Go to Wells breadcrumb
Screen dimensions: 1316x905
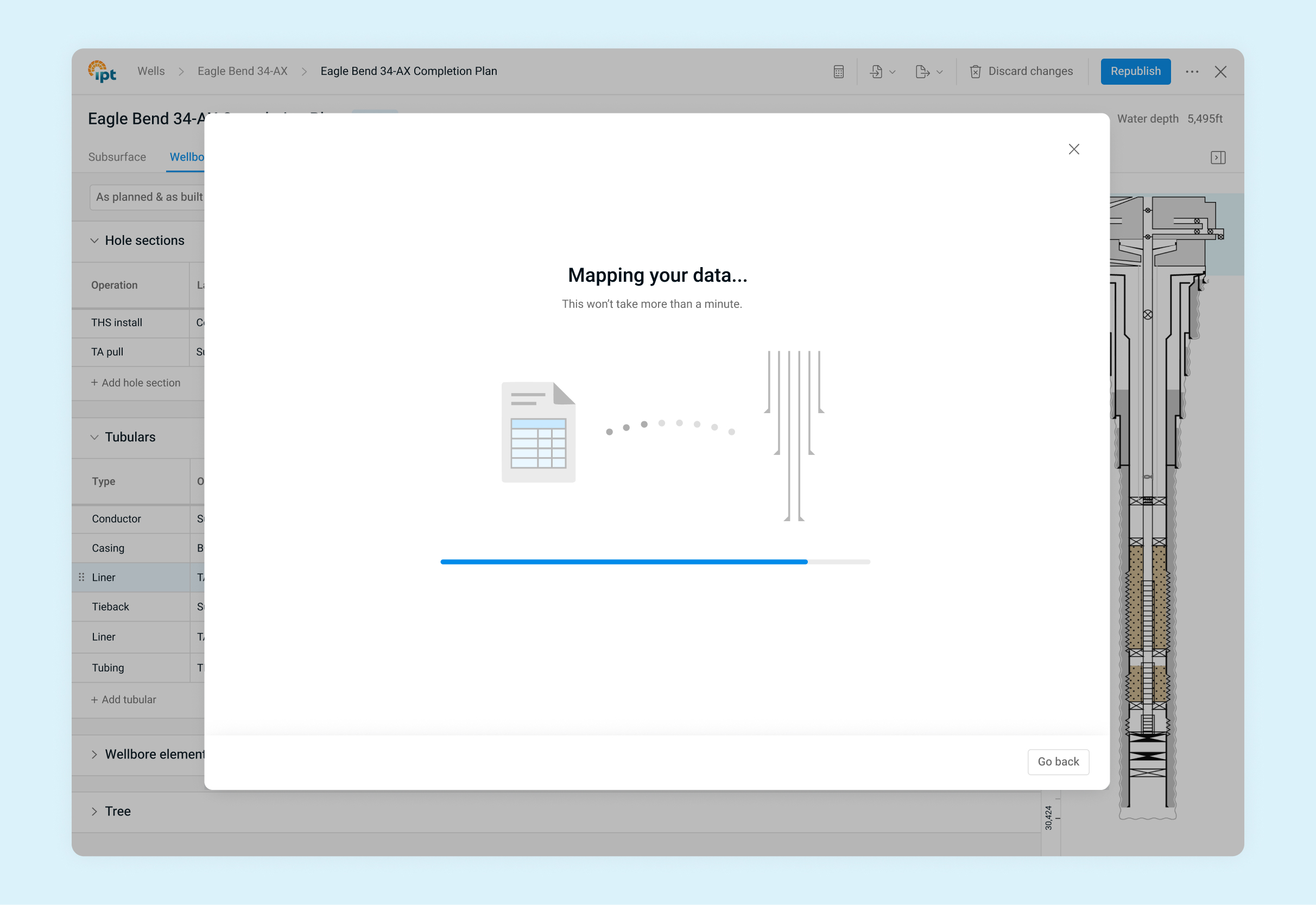click(x=151, y=72)
